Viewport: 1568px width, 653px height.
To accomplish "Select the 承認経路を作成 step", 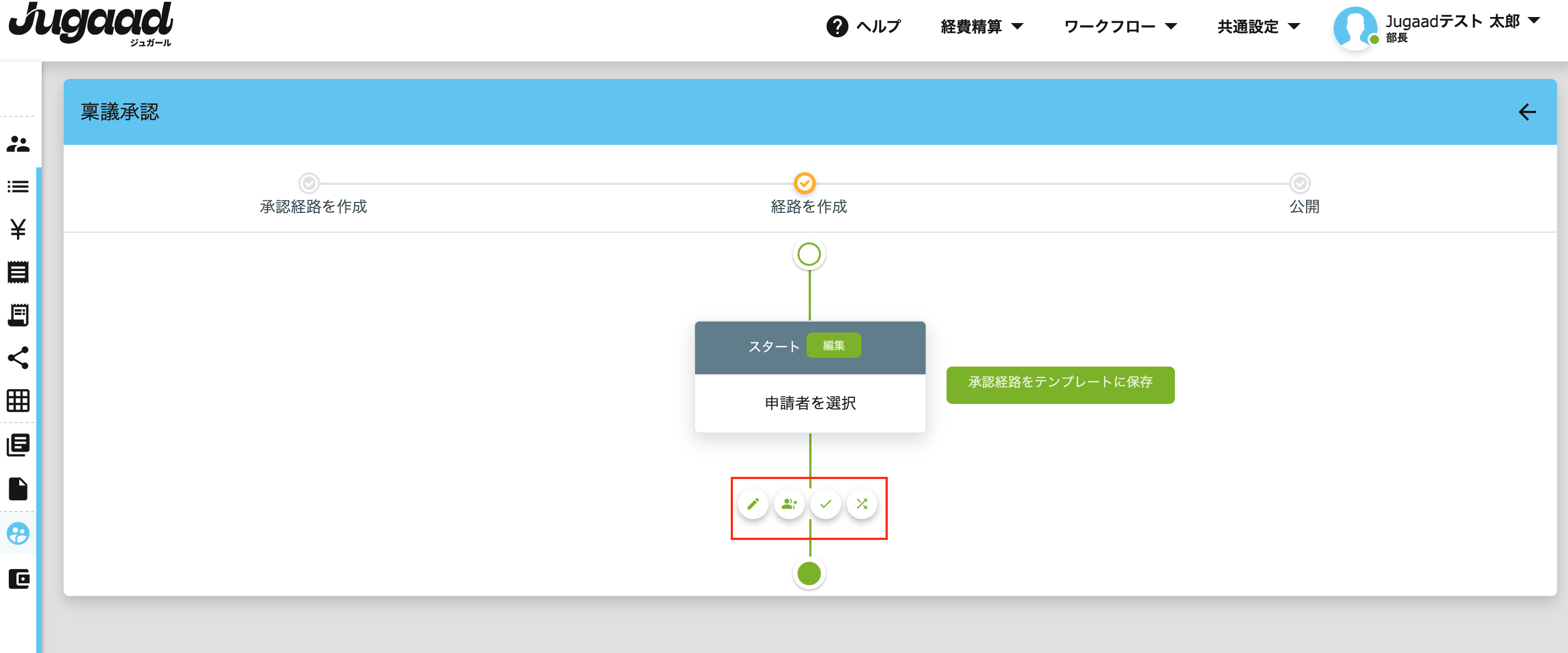I will pos(313,195).
